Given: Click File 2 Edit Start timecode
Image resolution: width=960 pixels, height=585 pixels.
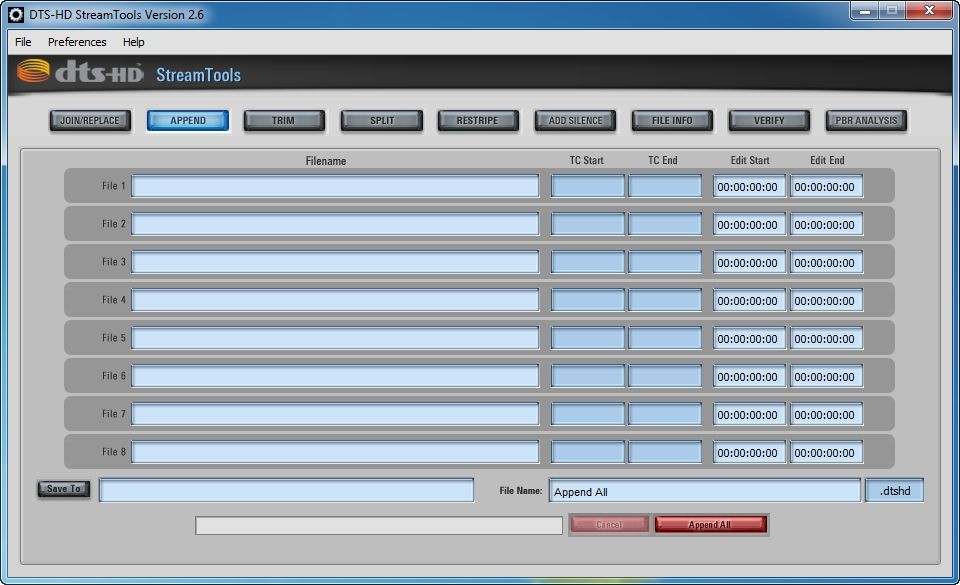Looking at the screenshot, I should 749,225.
